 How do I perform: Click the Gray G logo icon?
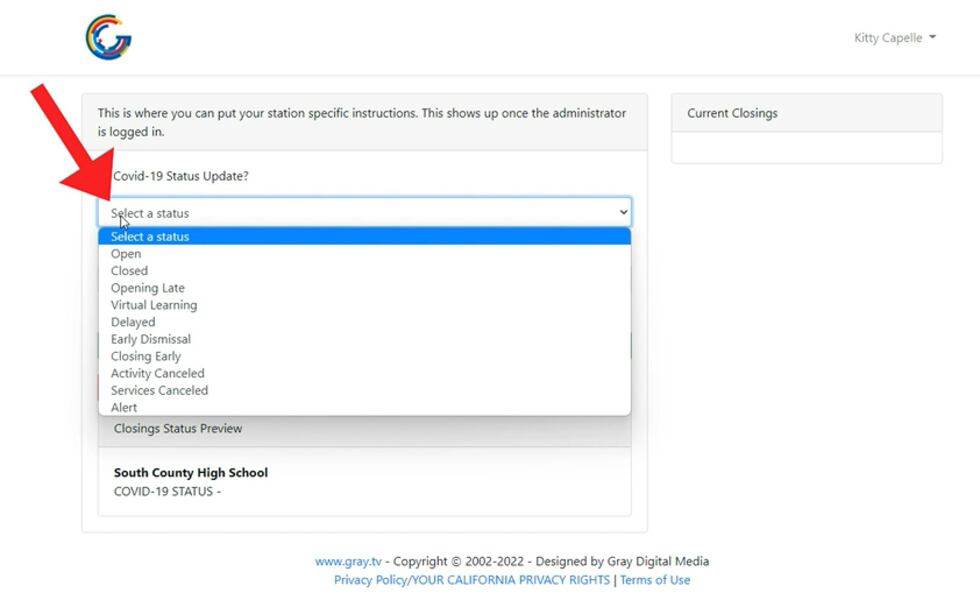[108, 38]
